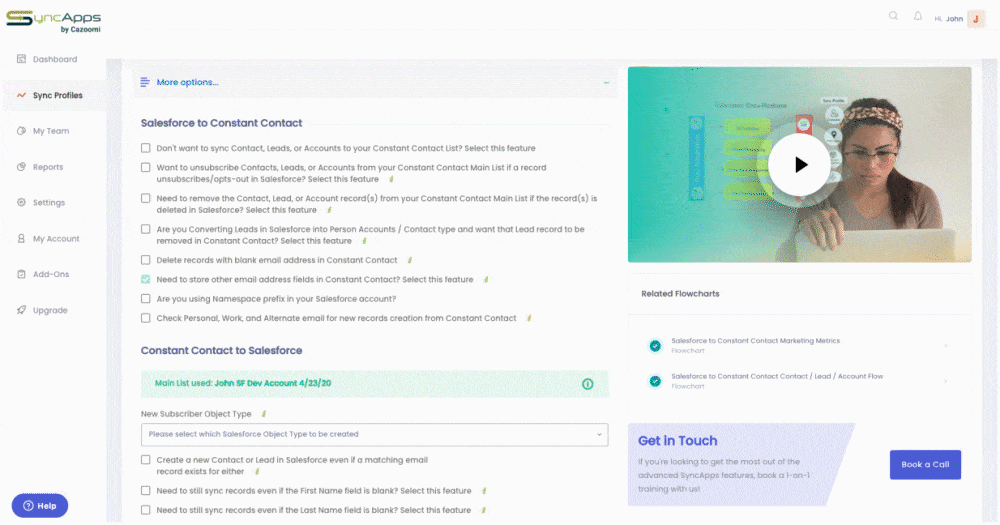Click the My Account person icon
The image size is (1000, 525).
[21, 238]
